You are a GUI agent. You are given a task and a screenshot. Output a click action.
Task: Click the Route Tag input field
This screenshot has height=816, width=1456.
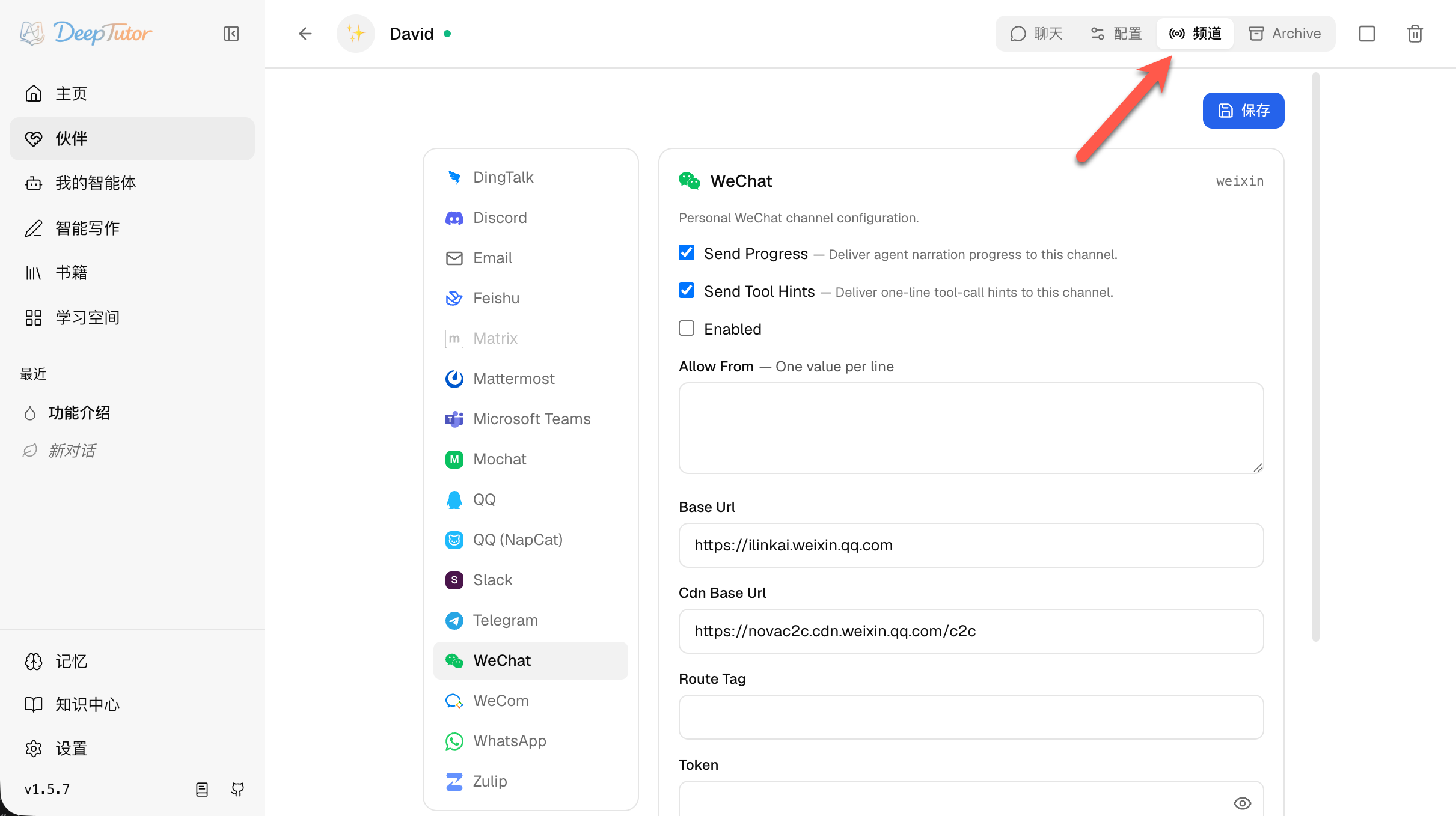[971, 717]
